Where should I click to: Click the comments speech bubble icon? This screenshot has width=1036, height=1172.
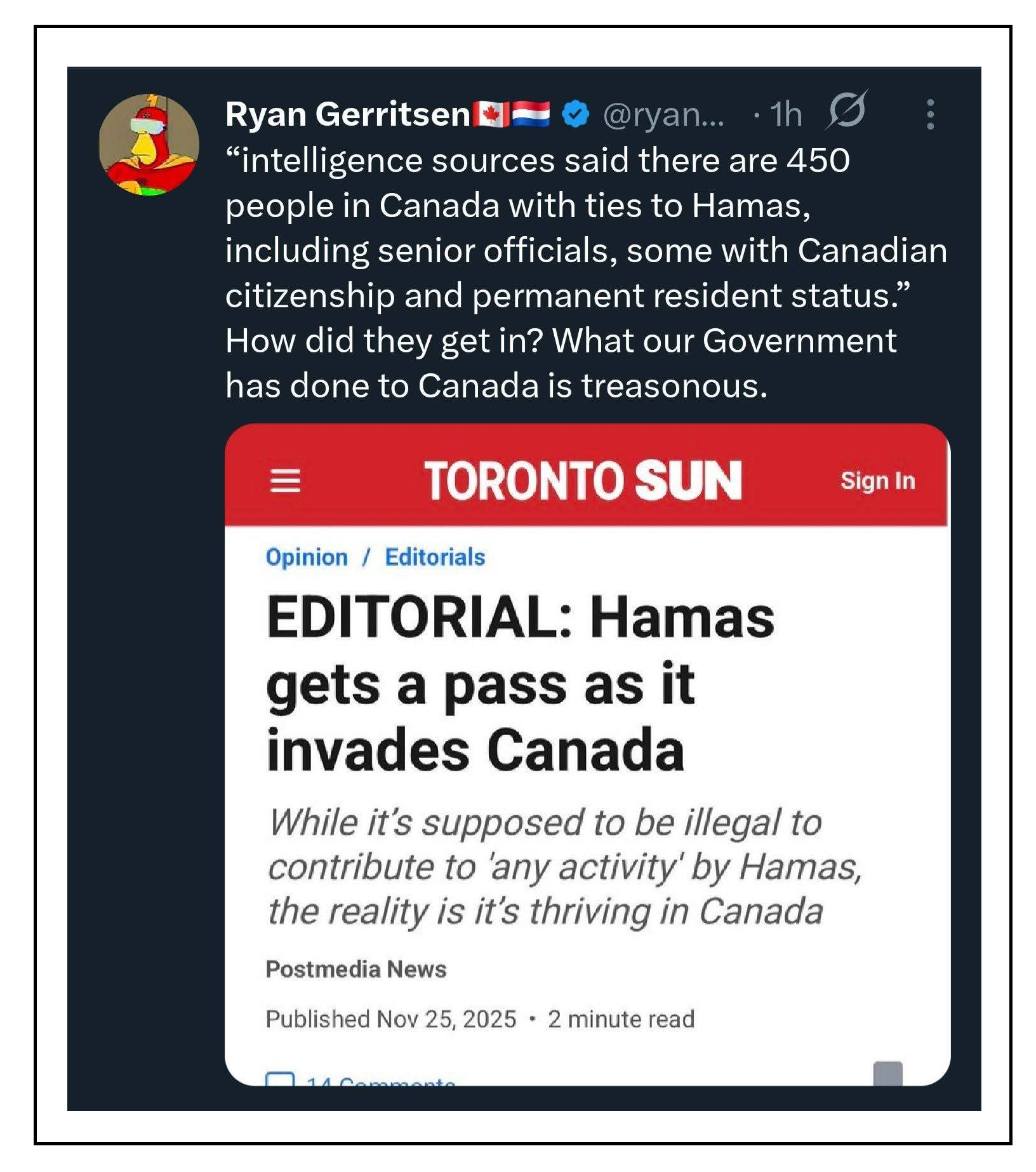coord(280,1078)
